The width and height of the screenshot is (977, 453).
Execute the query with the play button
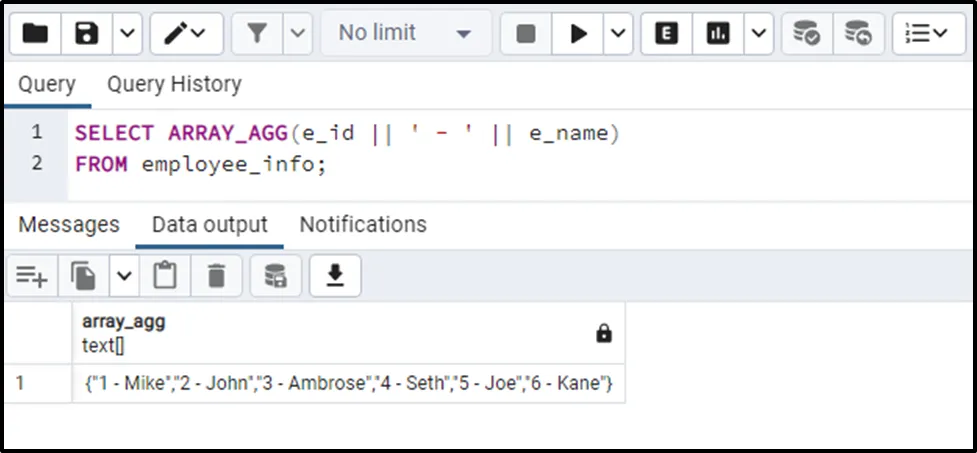pos(578,34)
